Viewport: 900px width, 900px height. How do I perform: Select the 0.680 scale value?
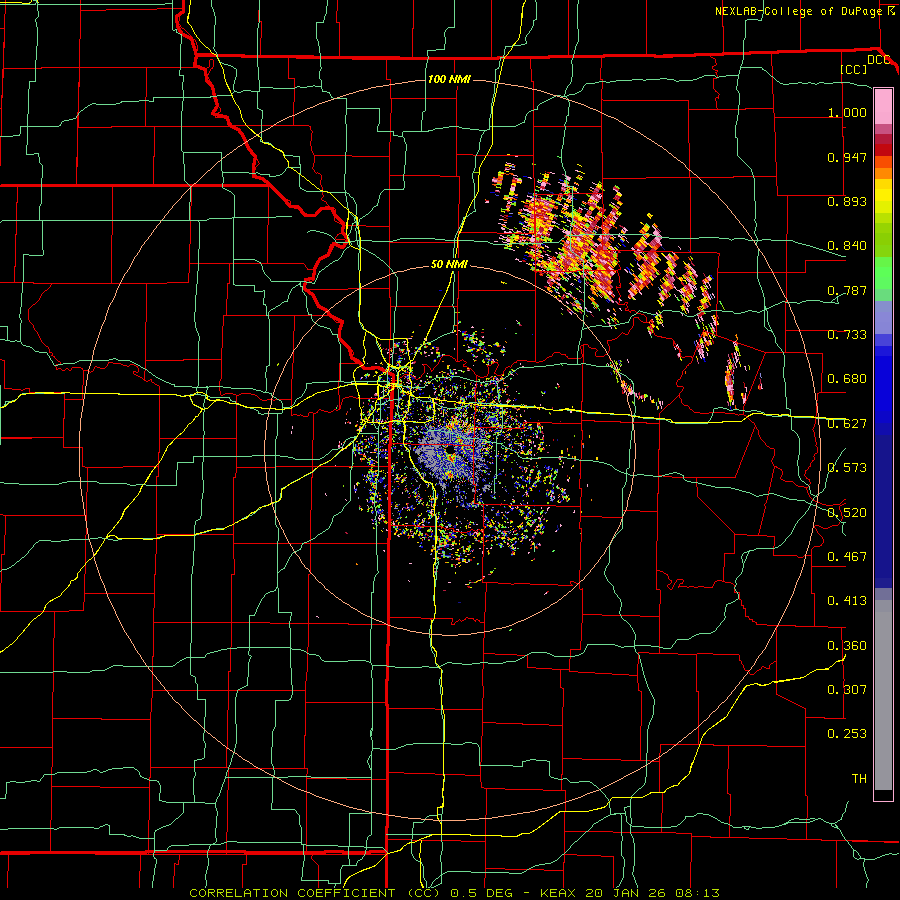pos(847,379)
